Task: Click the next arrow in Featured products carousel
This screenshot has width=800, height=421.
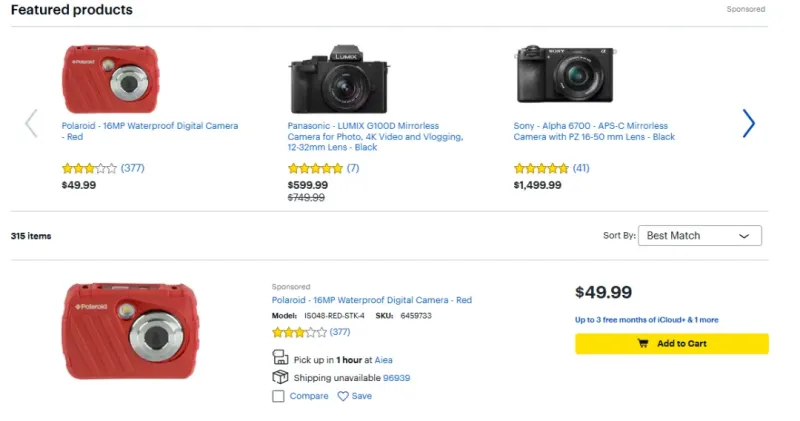Action: [x=748, y=123]
